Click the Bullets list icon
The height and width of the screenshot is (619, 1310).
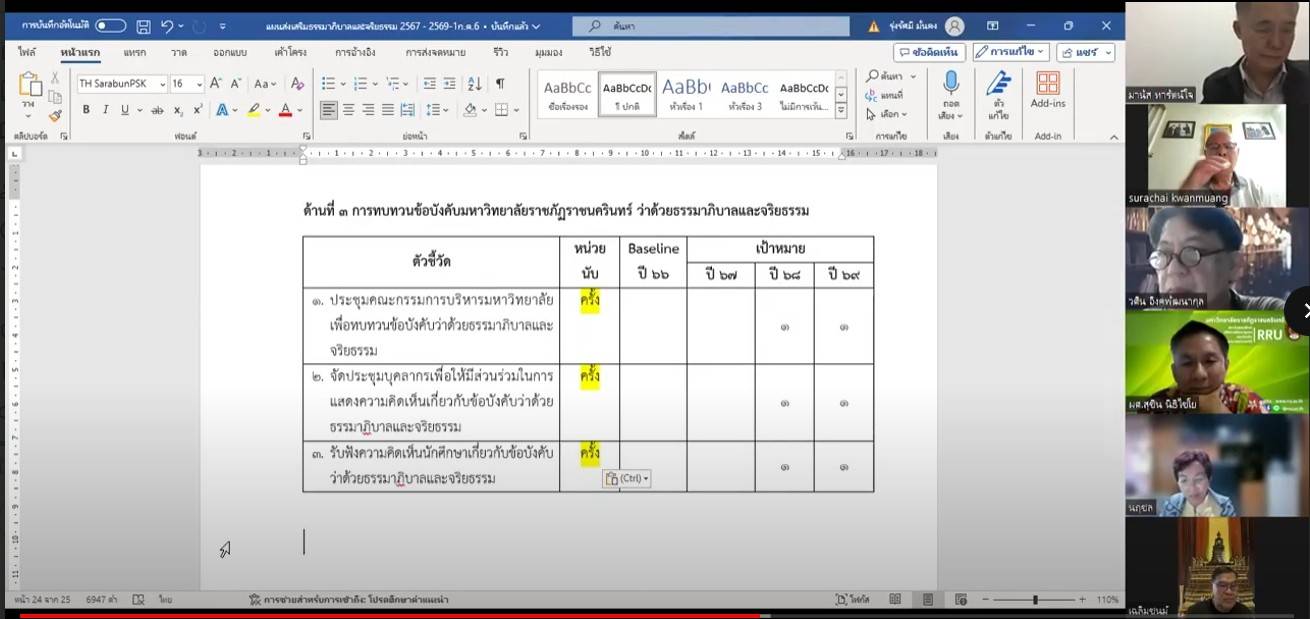329,84
